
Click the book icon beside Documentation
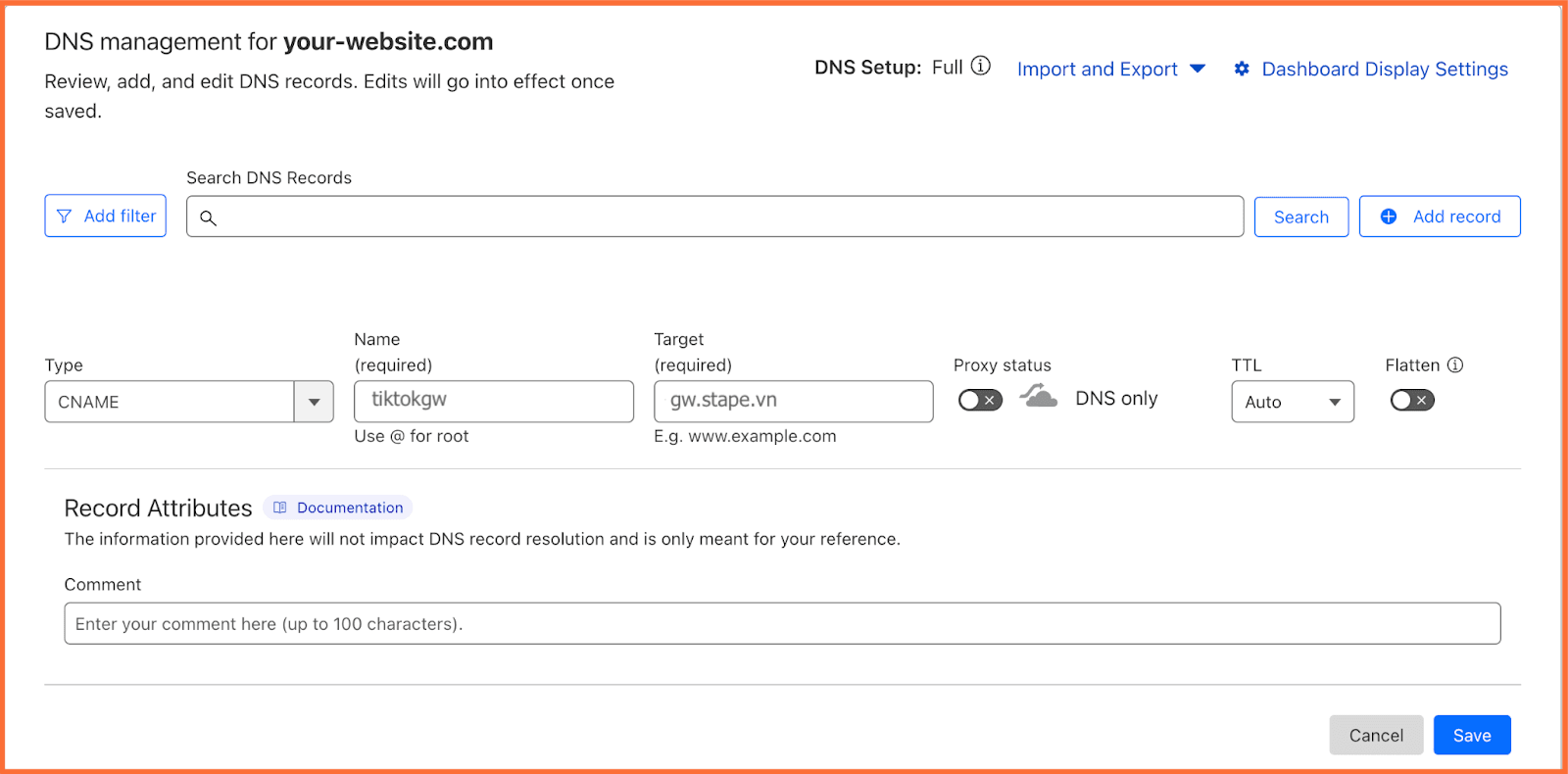[x=280, y=508]
